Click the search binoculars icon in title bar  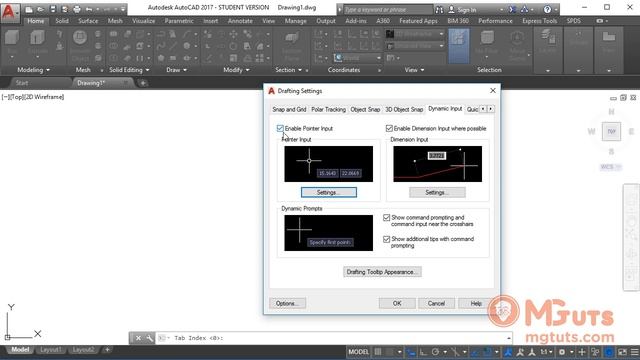pyautogui.click(x=439, y=9)
